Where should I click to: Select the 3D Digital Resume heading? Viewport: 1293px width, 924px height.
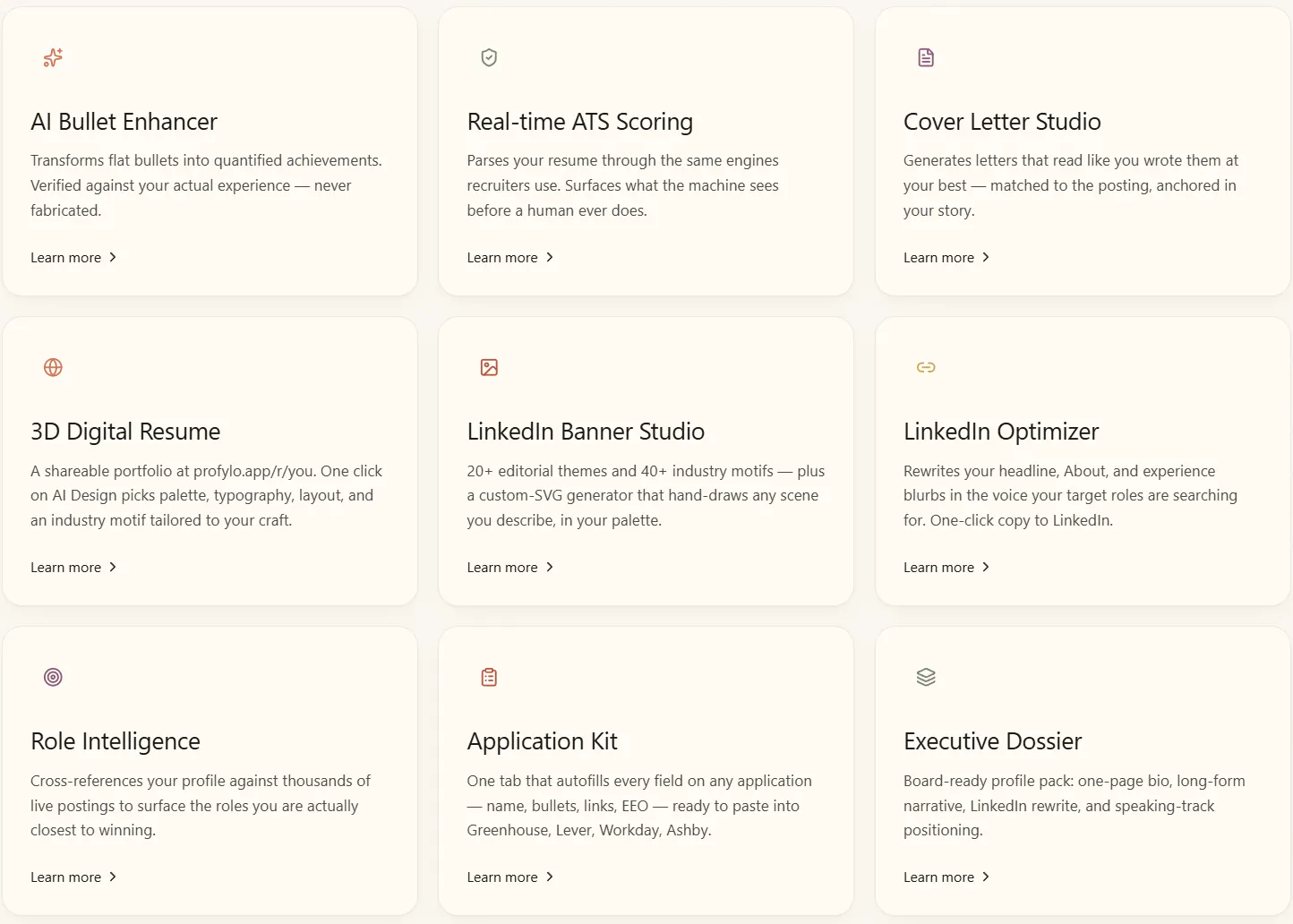tap(125, 432)
